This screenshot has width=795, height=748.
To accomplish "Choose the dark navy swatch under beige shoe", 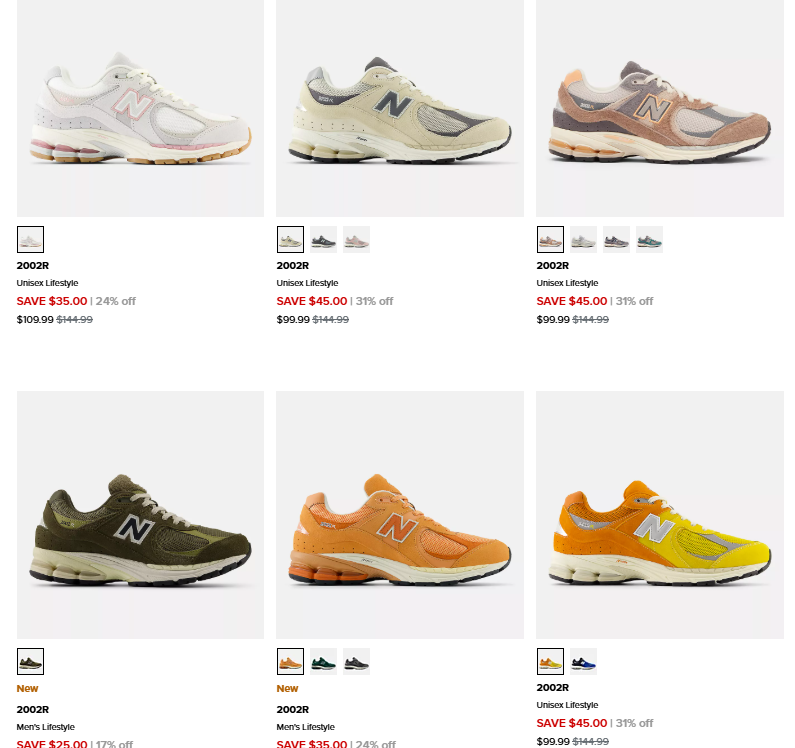I will tap(323, 239).
